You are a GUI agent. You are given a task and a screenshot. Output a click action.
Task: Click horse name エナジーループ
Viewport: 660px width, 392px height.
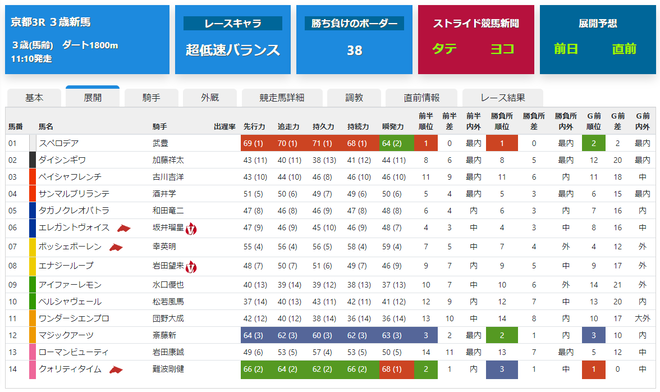coord(66,266)
